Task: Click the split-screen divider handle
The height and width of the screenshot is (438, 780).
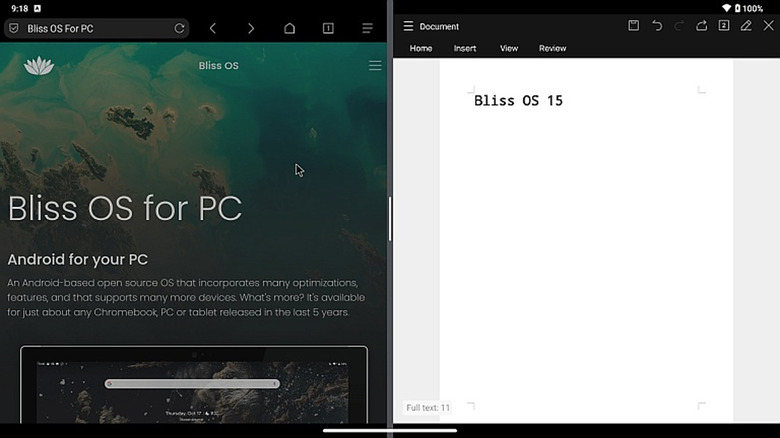Action: 390,218
